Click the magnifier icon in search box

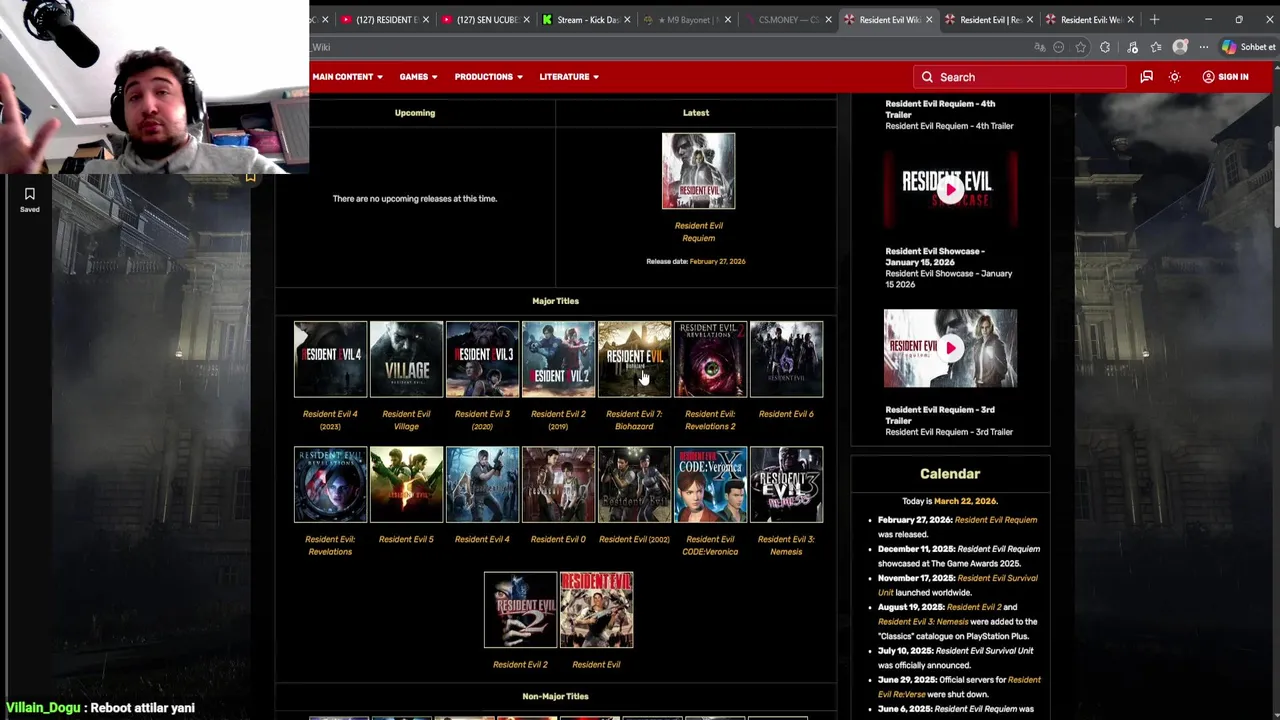(927, 77)
